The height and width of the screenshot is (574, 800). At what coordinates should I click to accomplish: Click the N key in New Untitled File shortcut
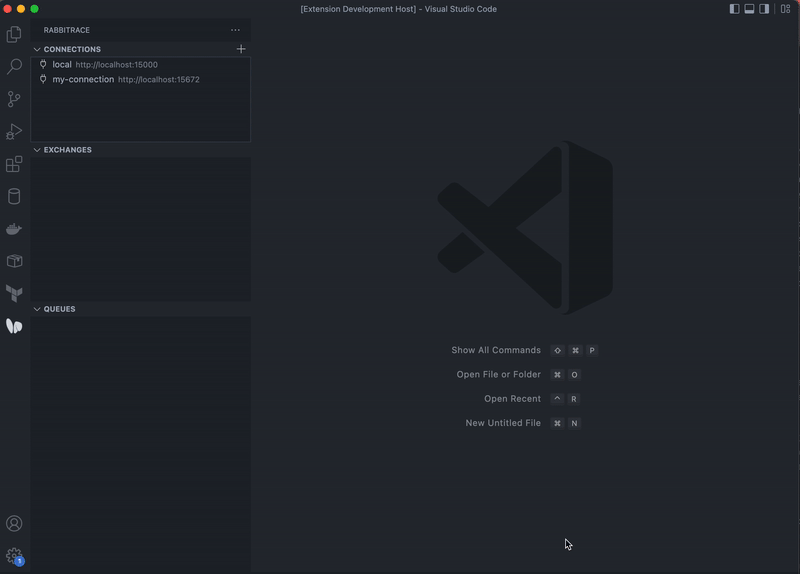pyautogui.click(x=574, y=423)
